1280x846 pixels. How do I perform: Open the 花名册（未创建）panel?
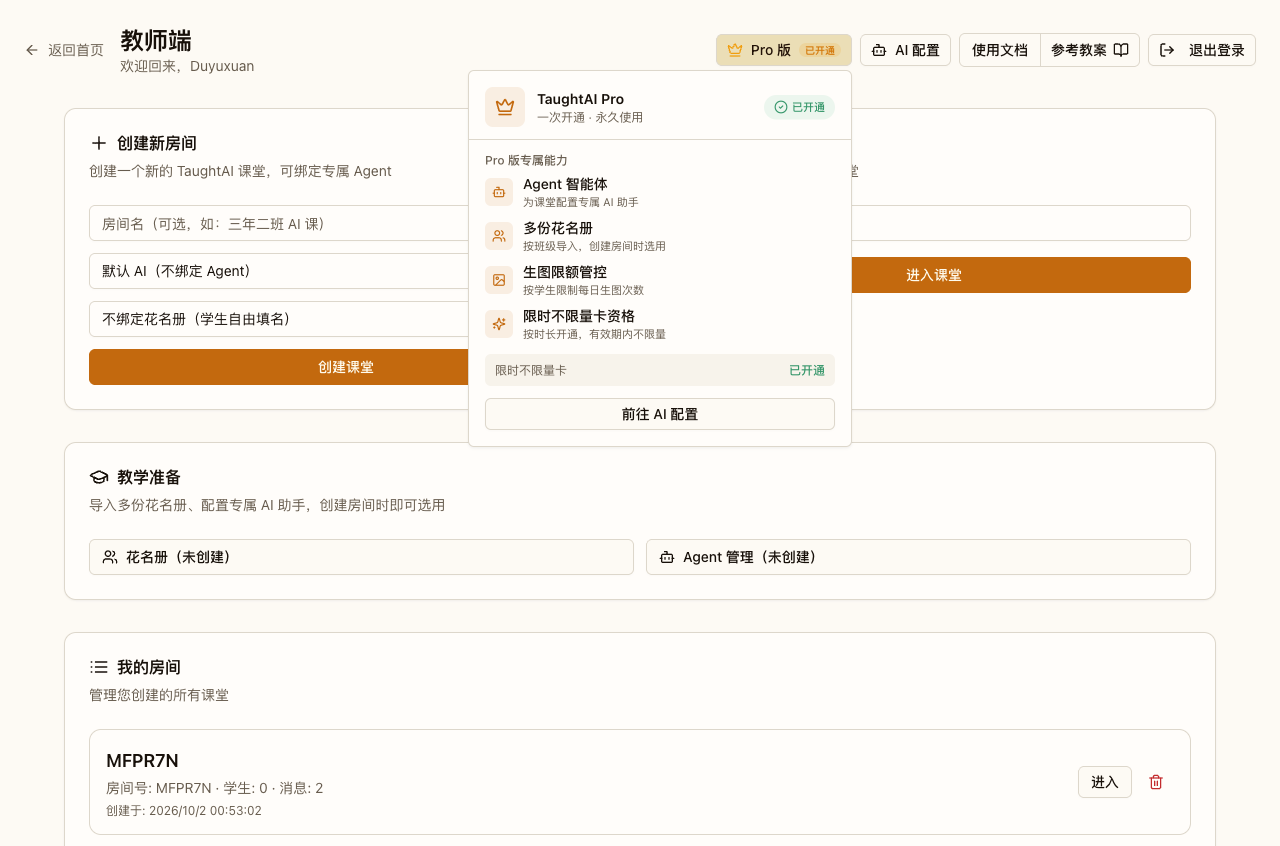[x=361, y=557]
